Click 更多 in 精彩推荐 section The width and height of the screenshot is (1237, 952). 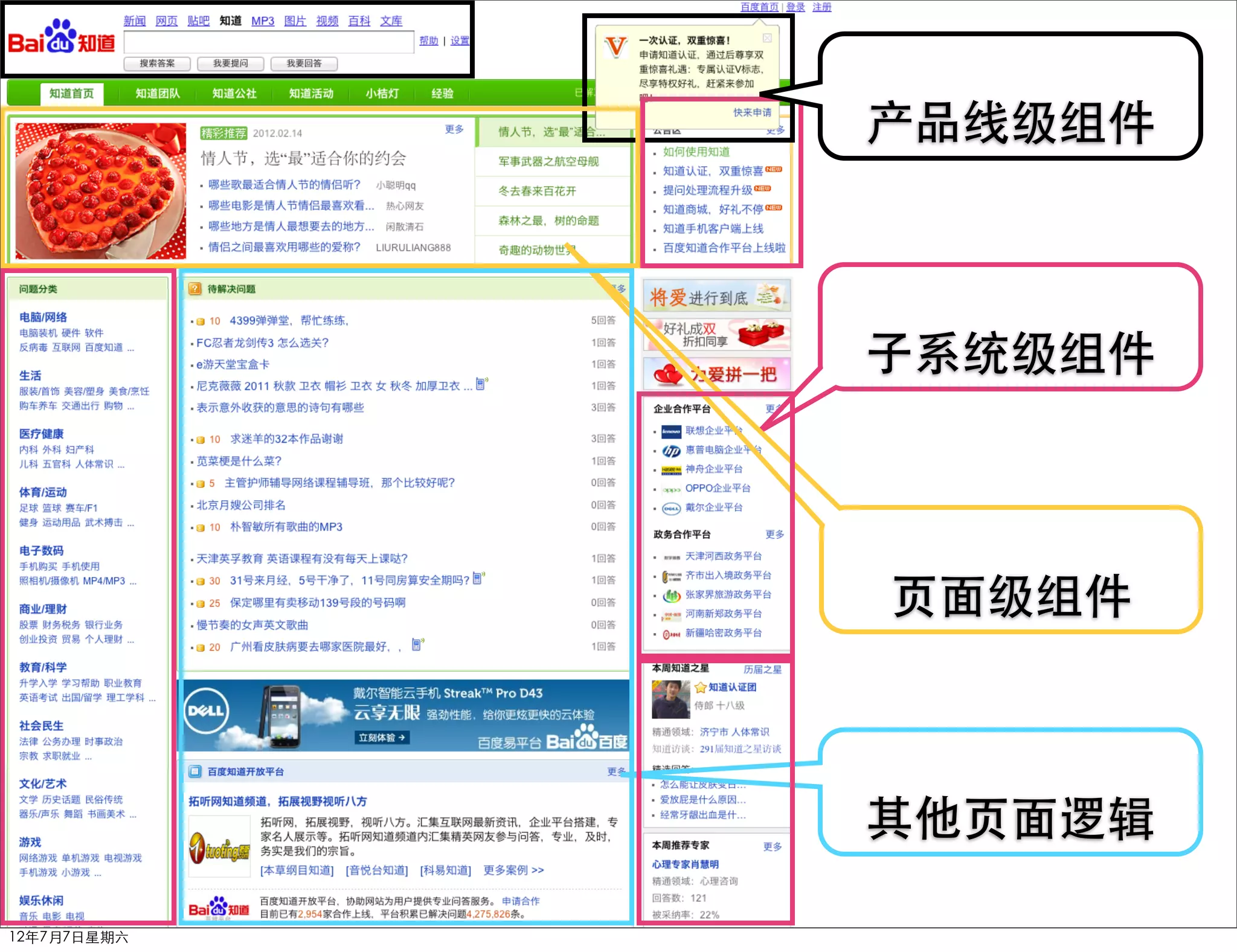coord(454,129)
